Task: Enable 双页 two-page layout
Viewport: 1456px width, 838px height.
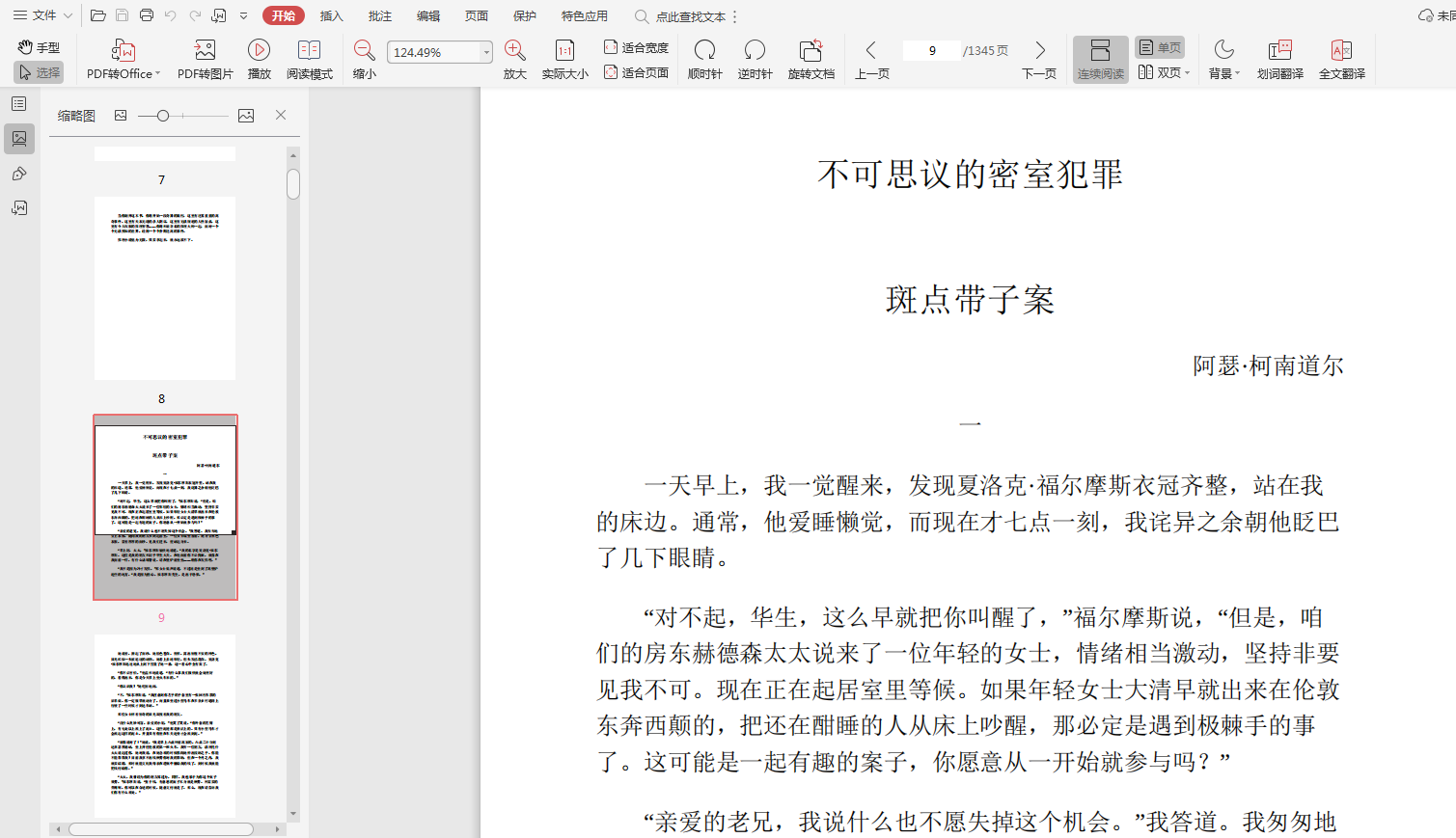Action: point(1159,72)
